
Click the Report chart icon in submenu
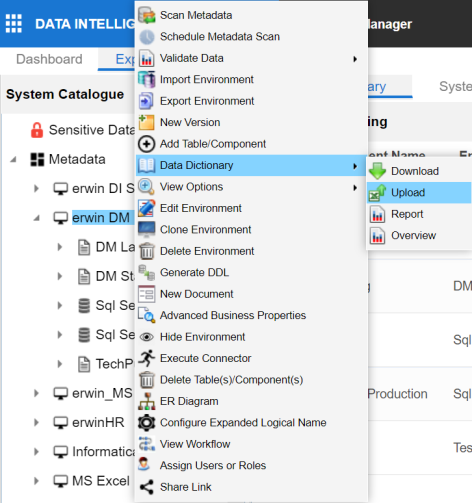click(377, 214)
